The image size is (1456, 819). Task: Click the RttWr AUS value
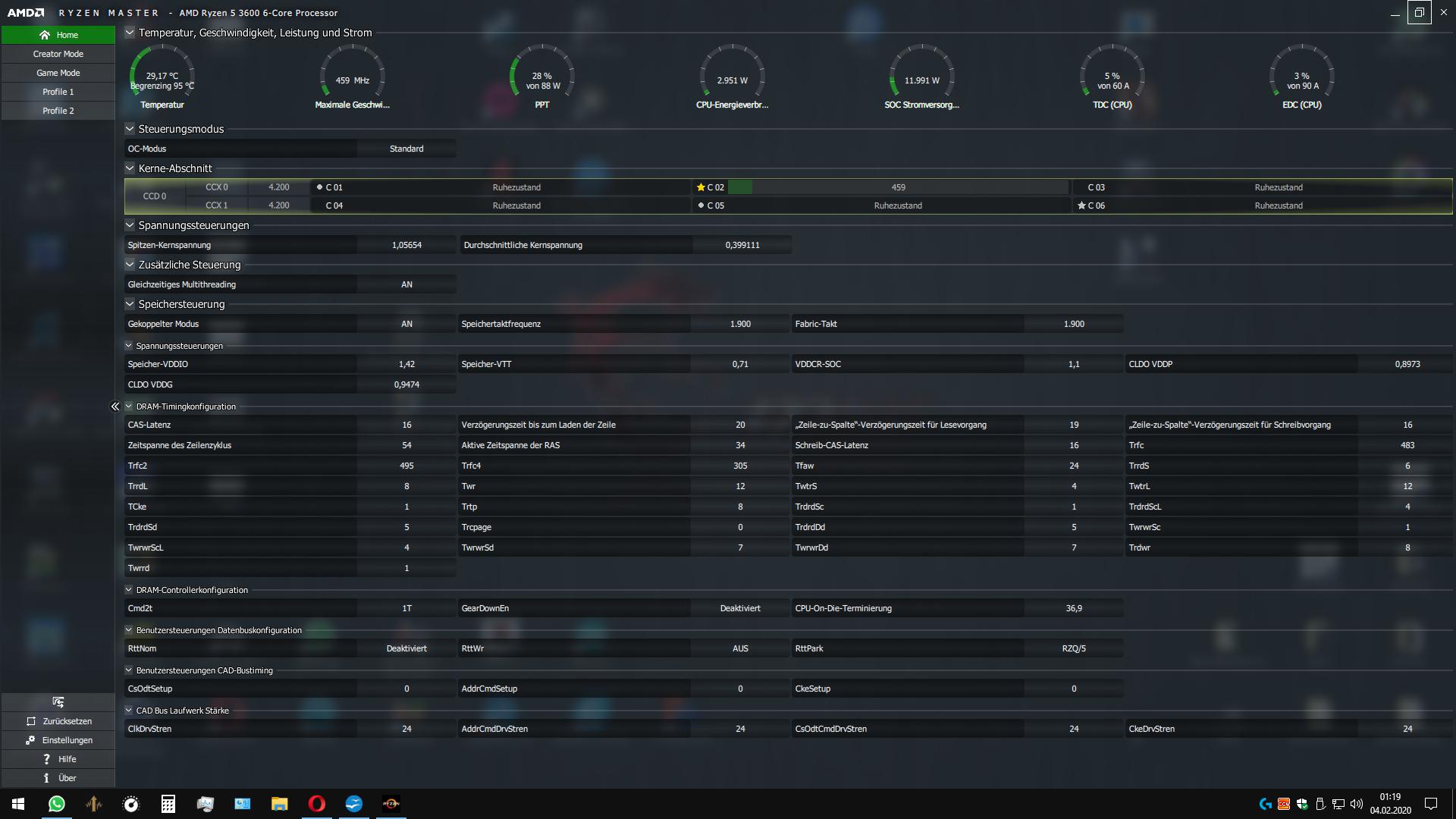pyautogui.click(x=740, y=648)
